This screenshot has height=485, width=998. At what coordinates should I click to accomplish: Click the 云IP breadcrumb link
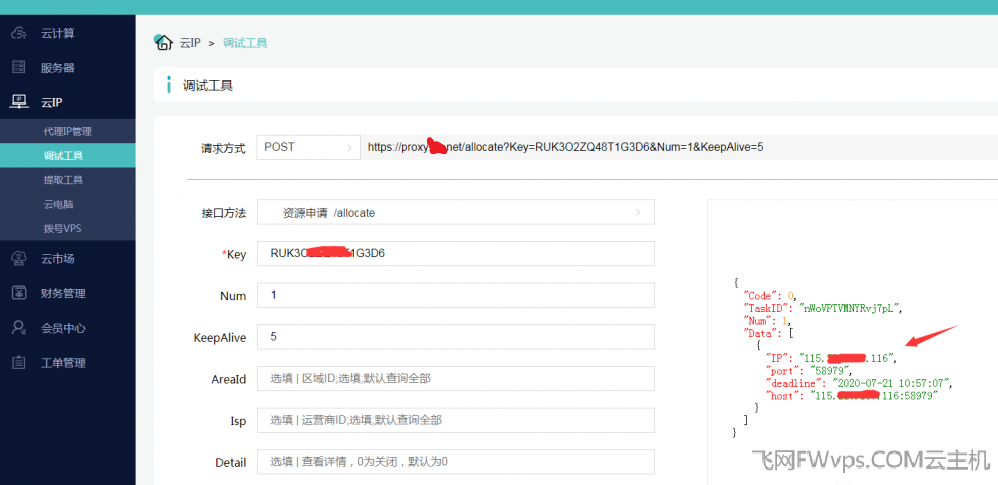(x=190, y=43)
